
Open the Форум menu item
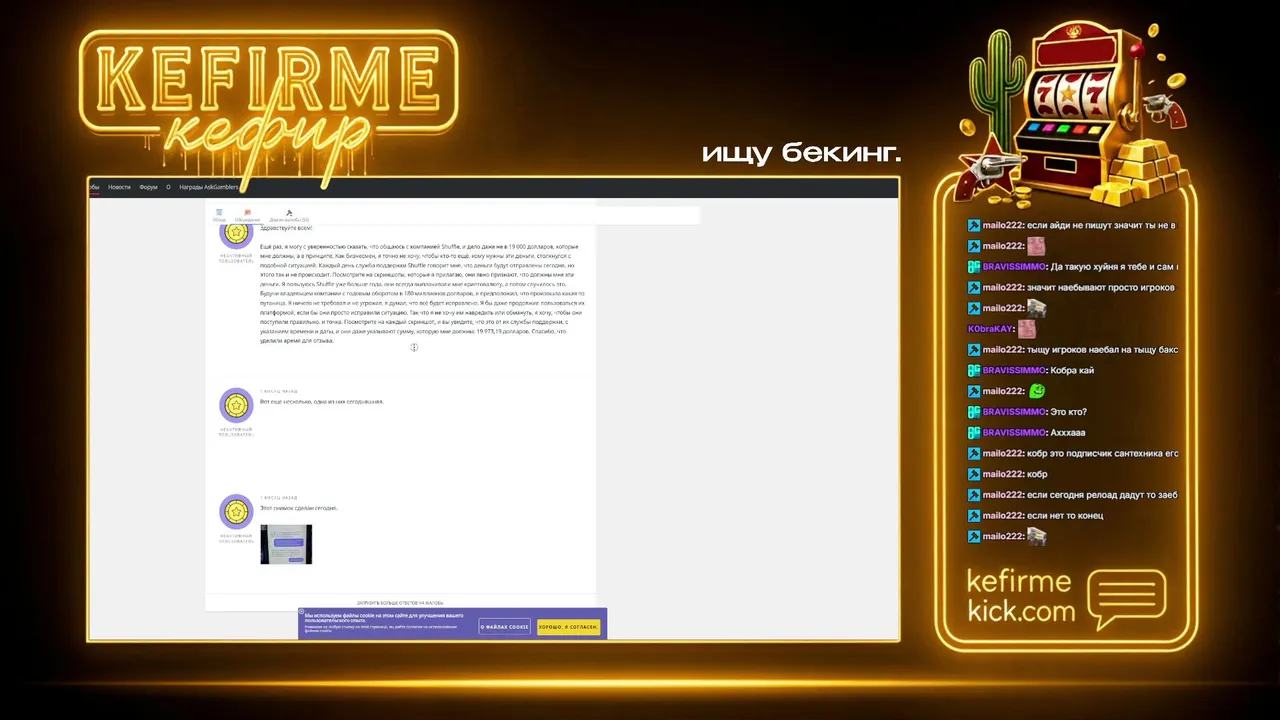point(148,187)
